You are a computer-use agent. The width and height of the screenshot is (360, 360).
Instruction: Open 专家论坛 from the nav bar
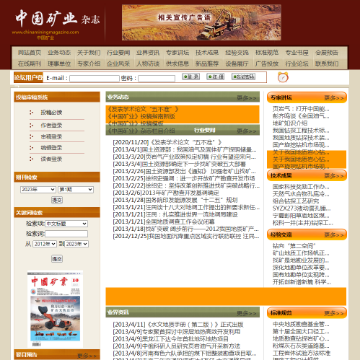tap(177, 53)
